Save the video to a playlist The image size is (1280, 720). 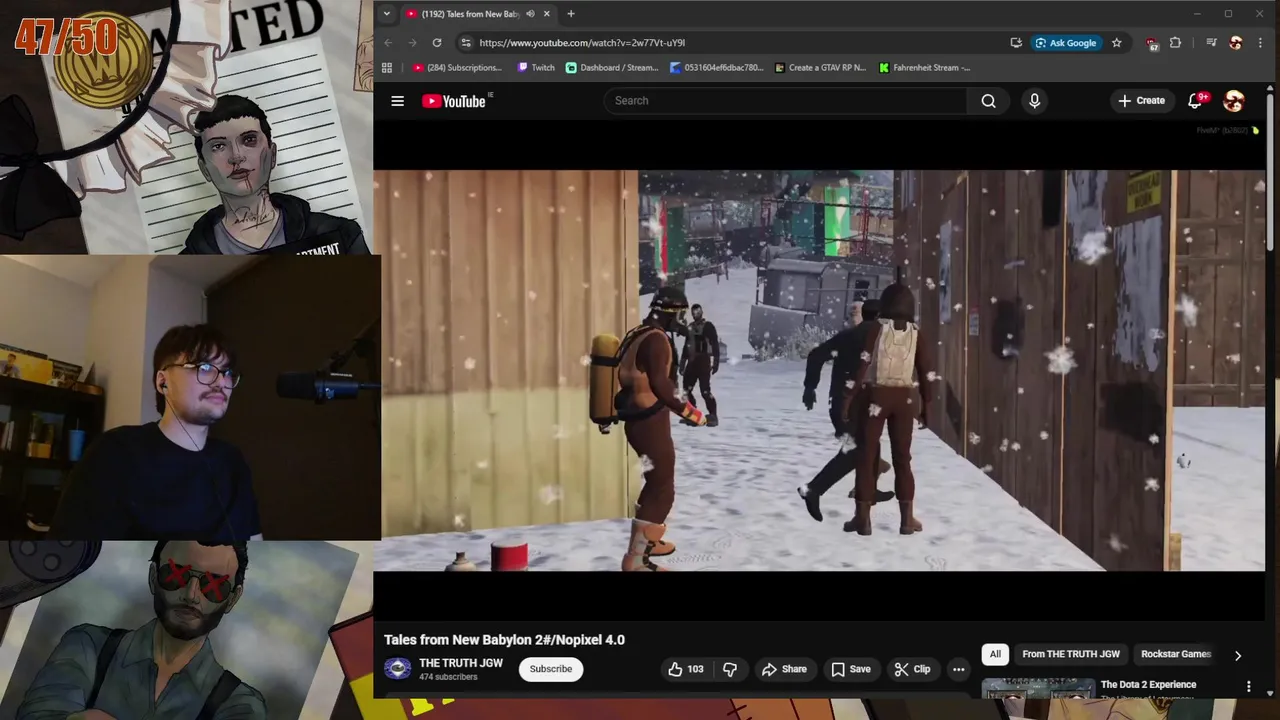coord(851,669)
